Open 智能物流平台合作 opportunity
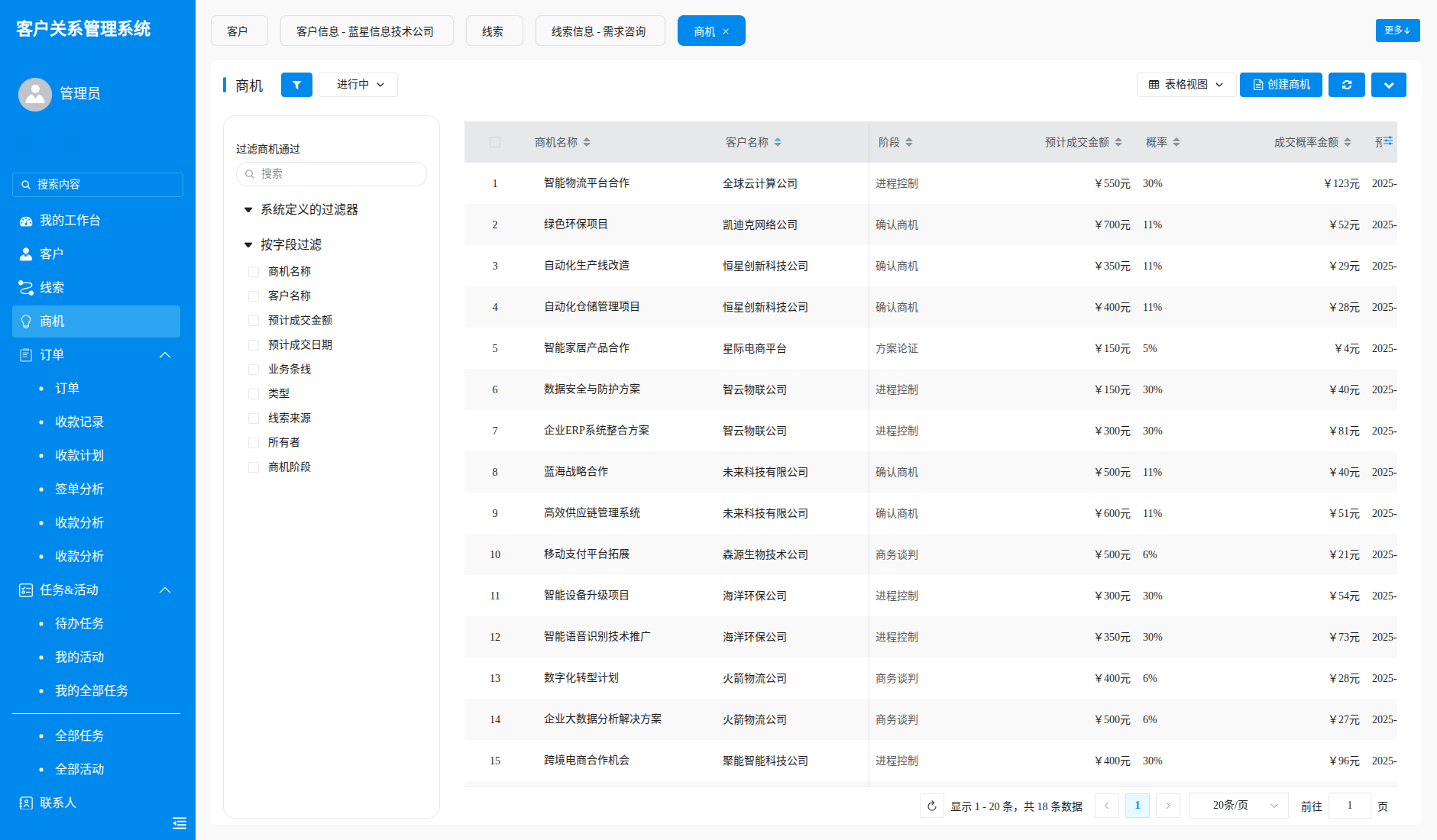 point(587,183)
